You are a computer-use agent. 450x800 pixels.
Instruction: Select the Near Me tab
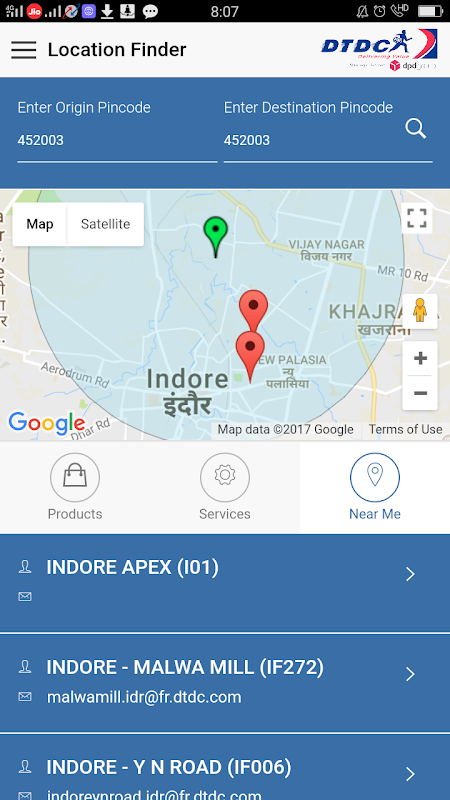[x=375, y=487]
